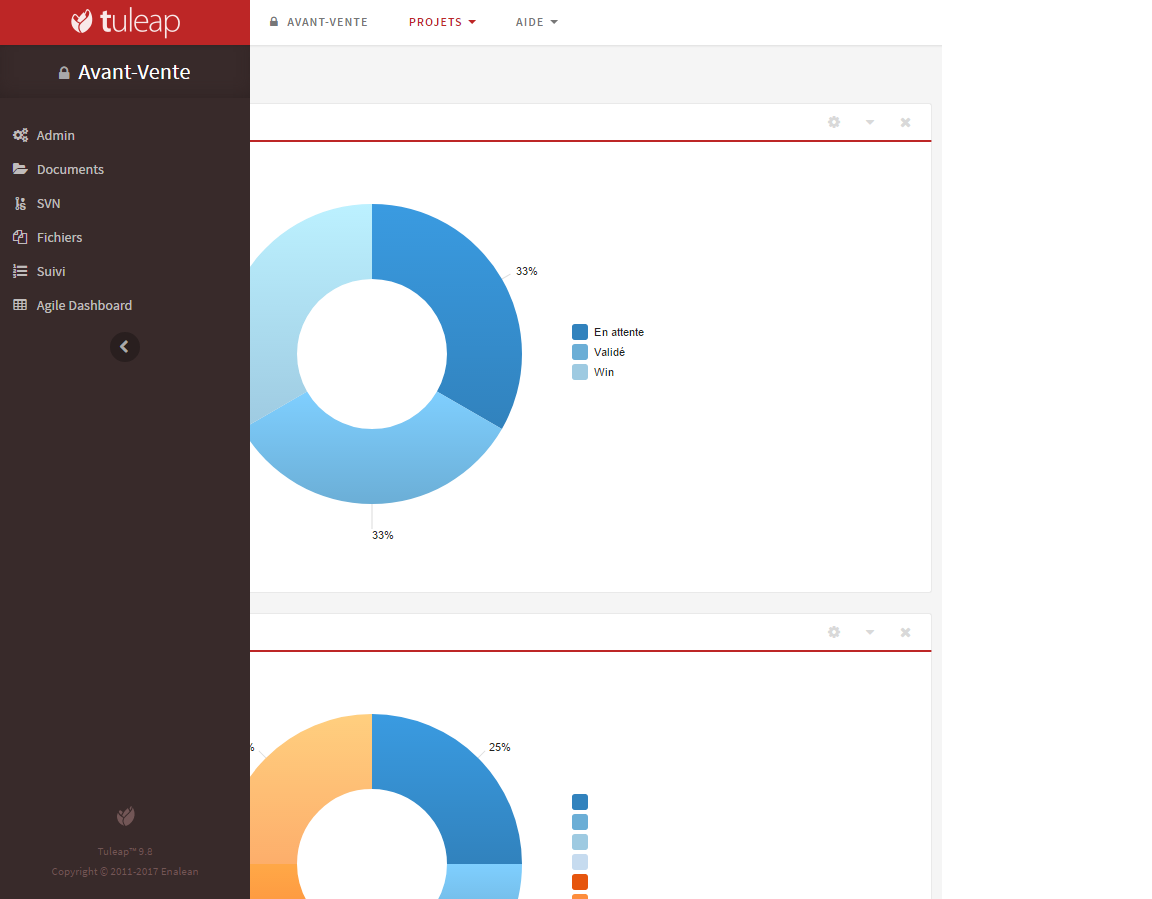The height and width of the screenshot is (899, 1152).
Task: Click the Agile Dashboard table icon
Action: click(x=21, y=305)
